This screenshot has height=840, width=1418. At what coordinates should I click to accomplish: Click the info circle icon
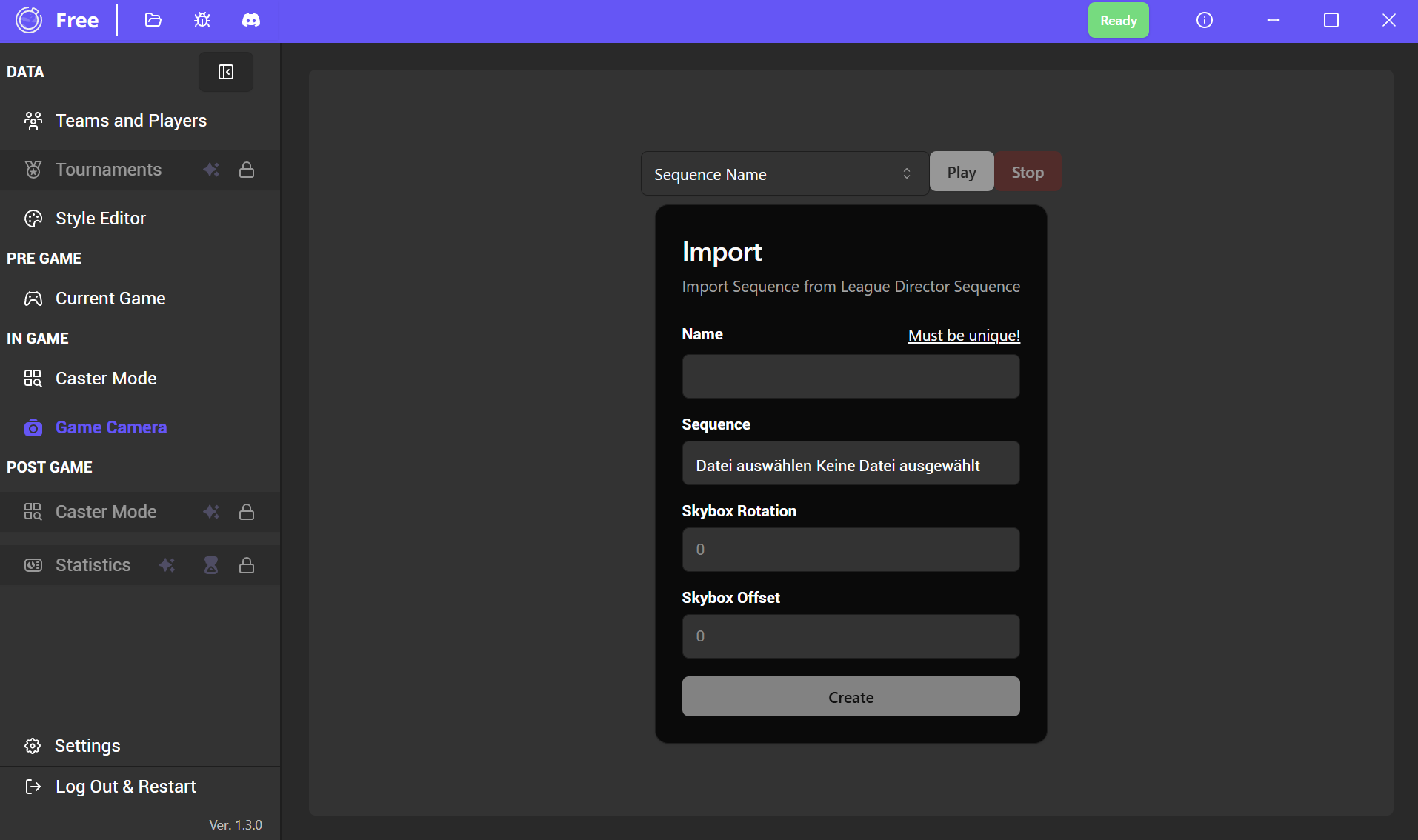pos(1205,20)
